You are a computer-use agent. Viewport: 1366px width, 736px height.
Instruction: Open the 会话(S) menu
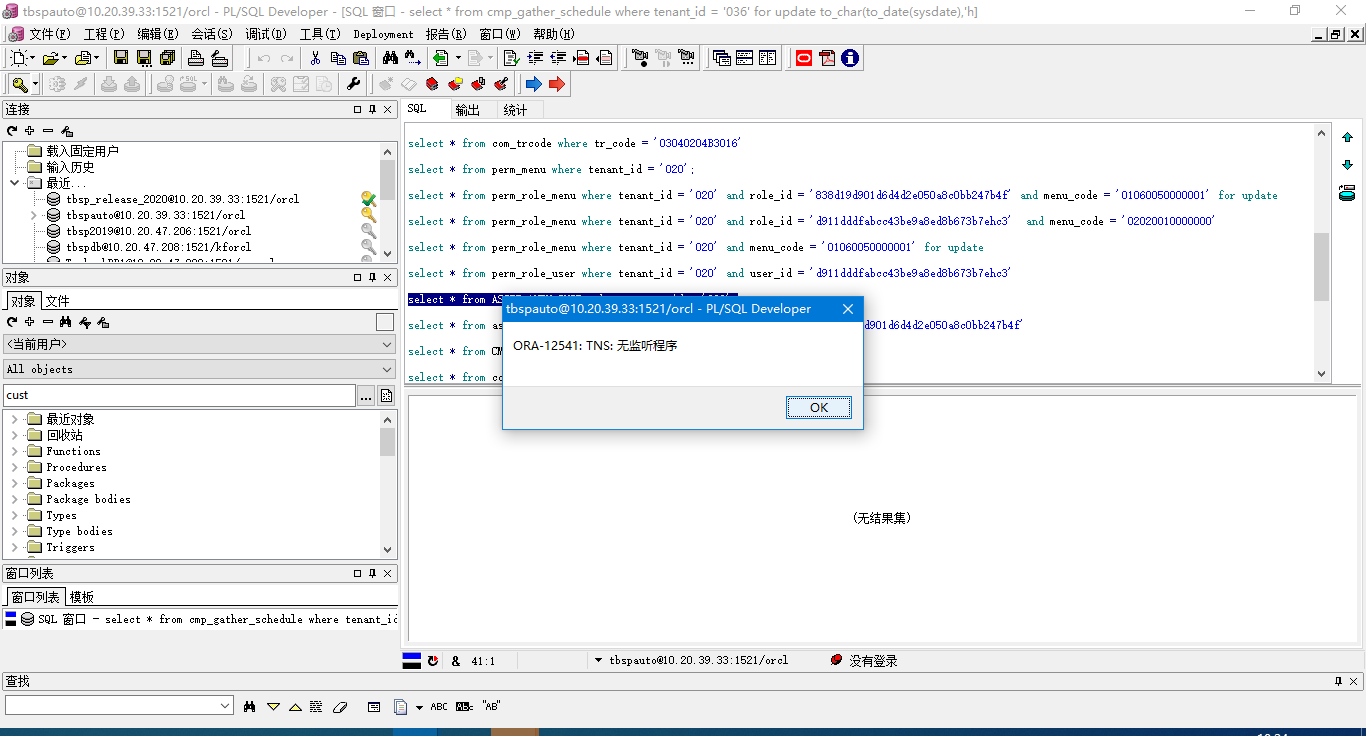[211, 34]
